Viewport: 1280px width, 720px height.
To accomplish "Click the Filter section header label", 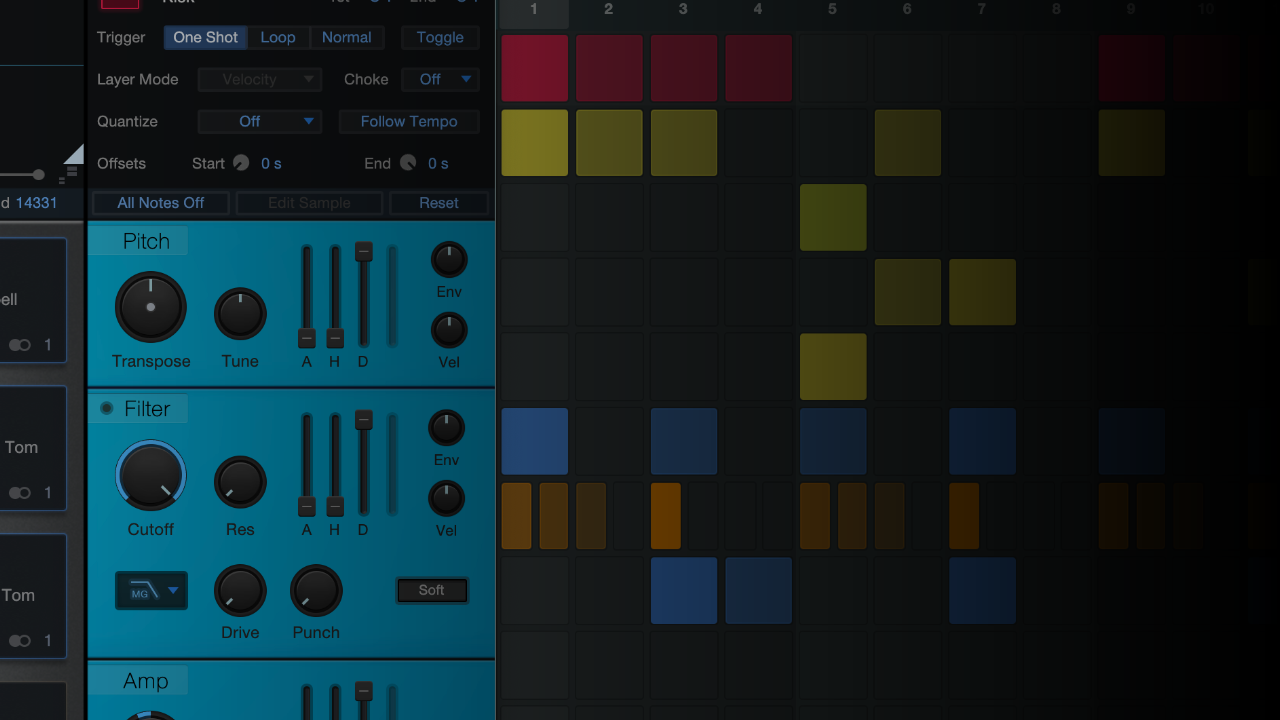I will (x=147, y=409).
